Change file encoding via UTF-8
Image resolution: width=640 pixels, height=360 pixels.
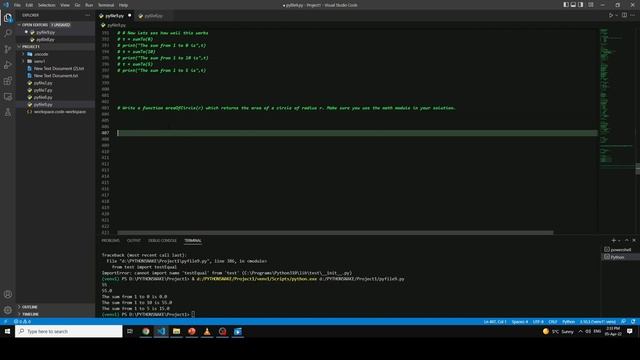click(x=538, y=322)
